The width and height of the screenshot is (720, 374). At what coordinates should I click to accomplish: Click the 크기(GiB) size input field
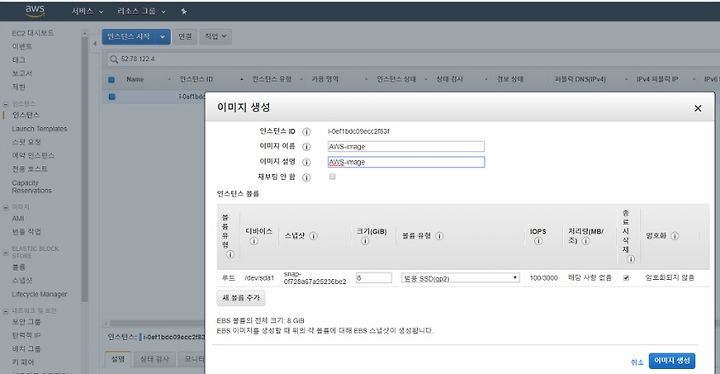[x=374, y=278]
